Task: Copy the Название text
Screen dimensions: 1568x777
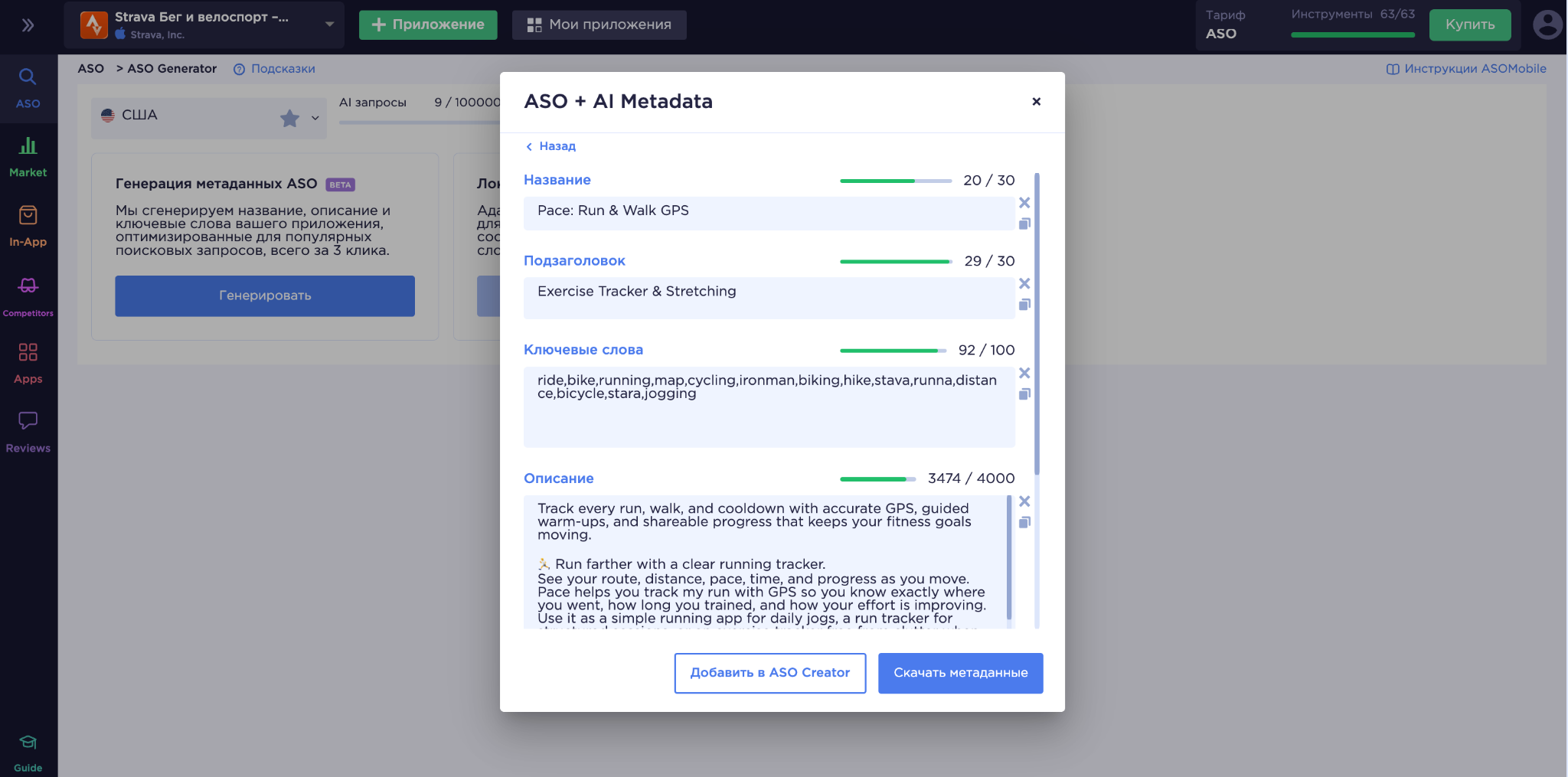Action: [x=1024, y=224]
